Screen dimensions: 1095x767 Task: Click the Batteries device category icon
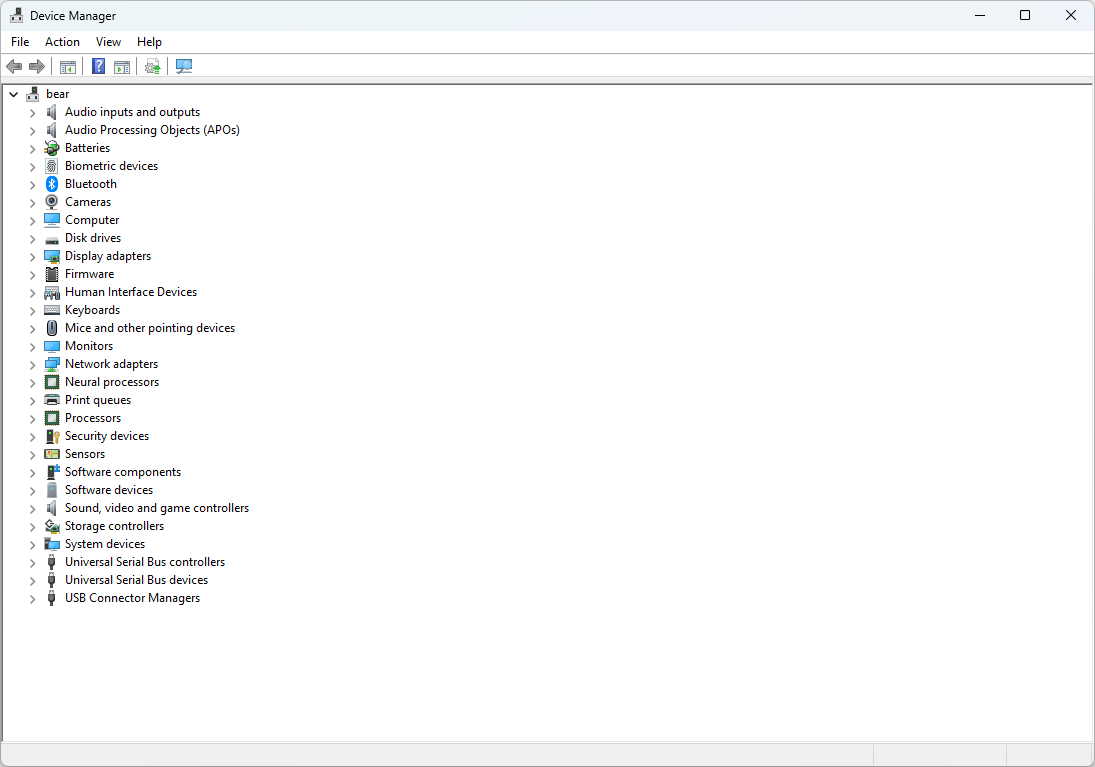pos(51,147)
